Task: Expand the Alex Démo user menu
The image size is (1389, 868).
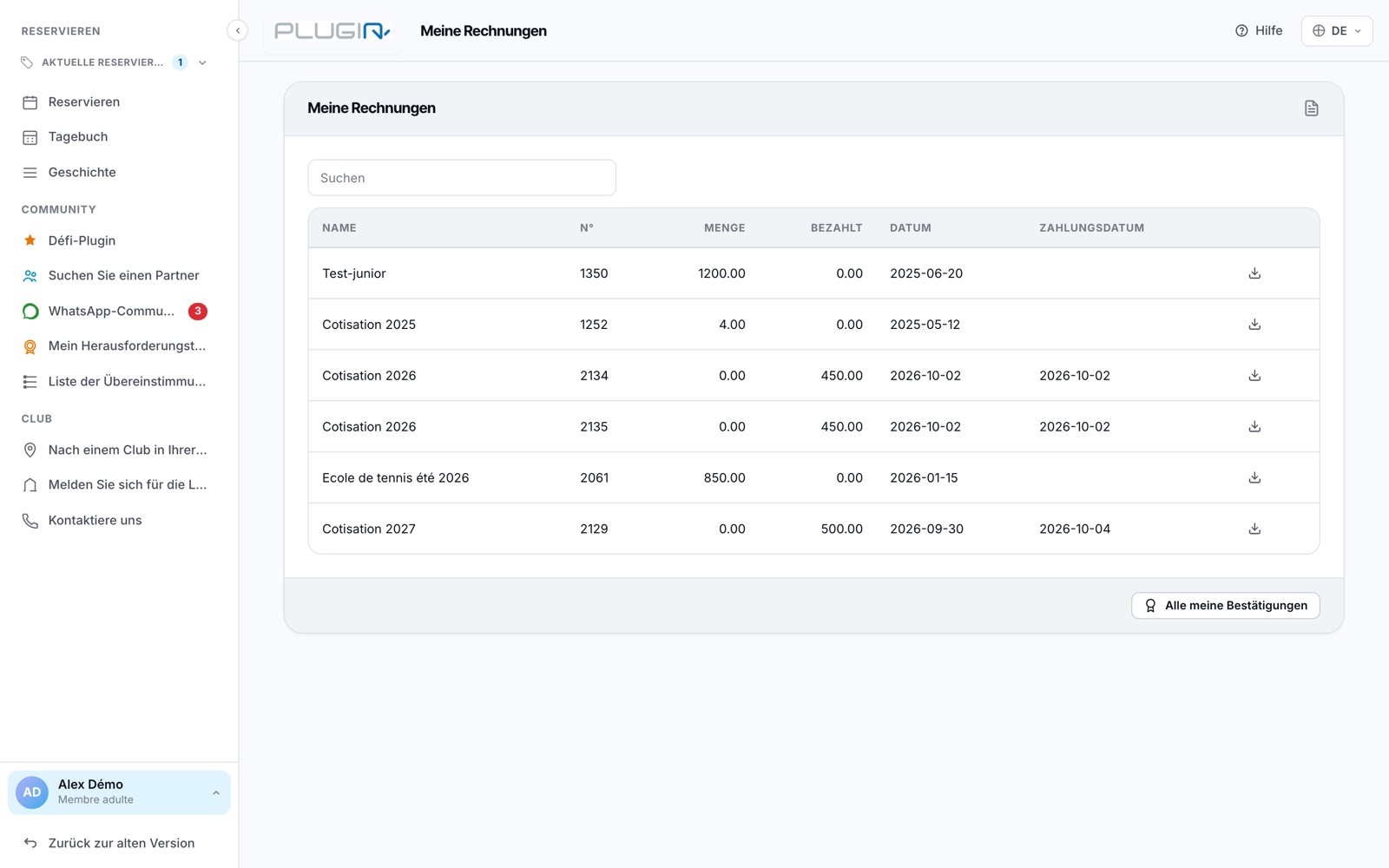Action: (119, 792)
